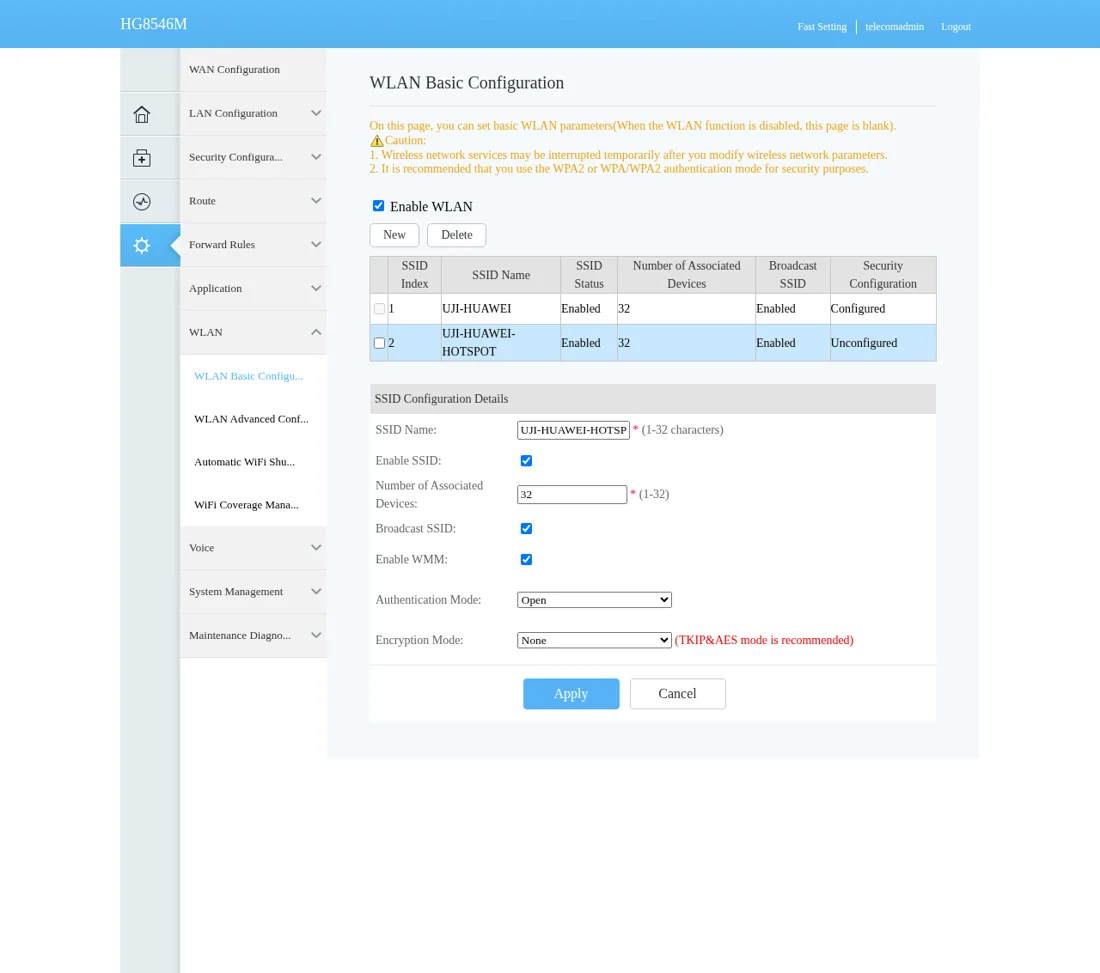
Task: Click the Security Configuration column header
Action: click(883, 275)
